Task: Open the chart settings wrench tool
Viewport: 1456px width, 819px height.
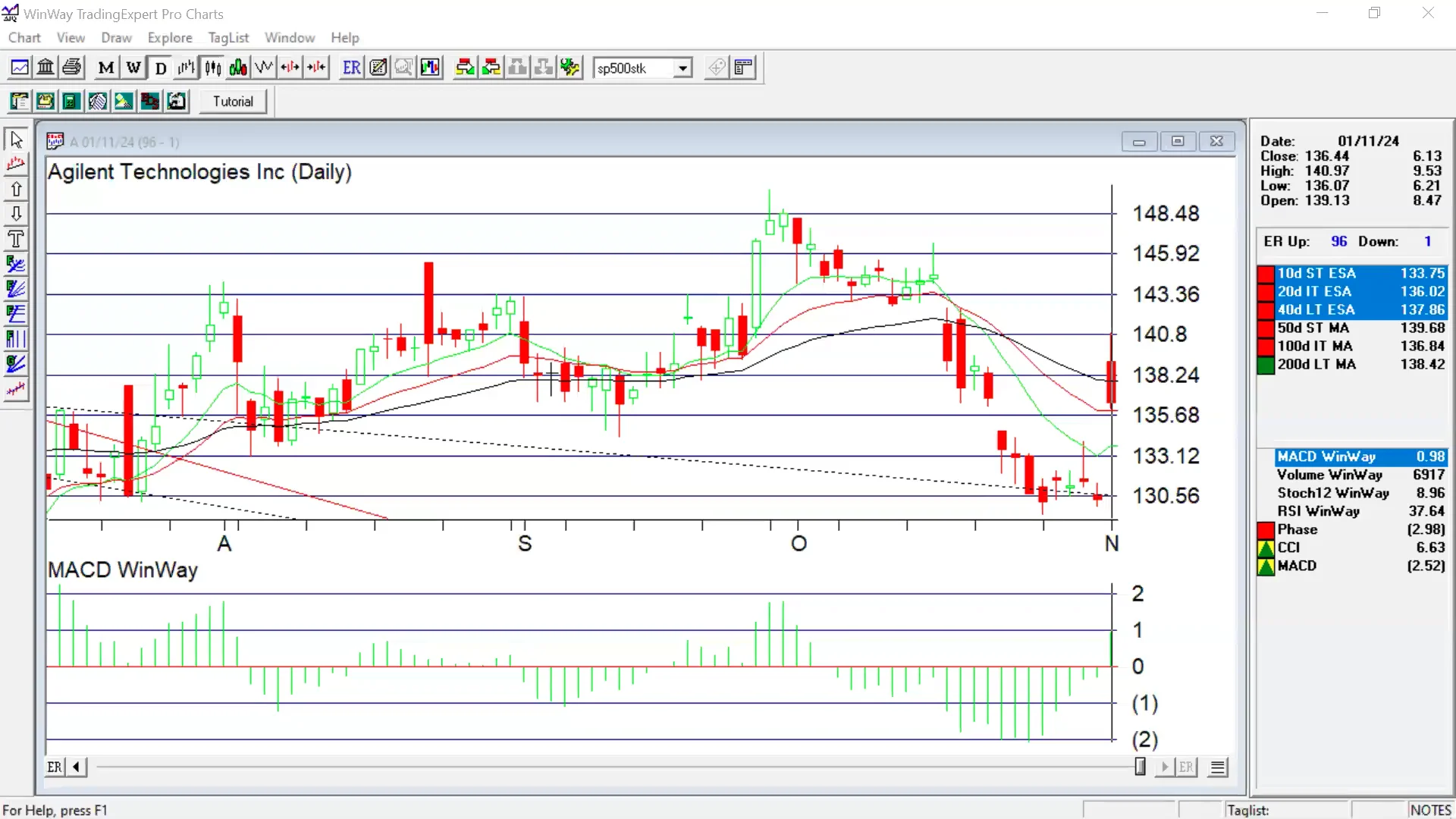Action: [x=570, y=67]
